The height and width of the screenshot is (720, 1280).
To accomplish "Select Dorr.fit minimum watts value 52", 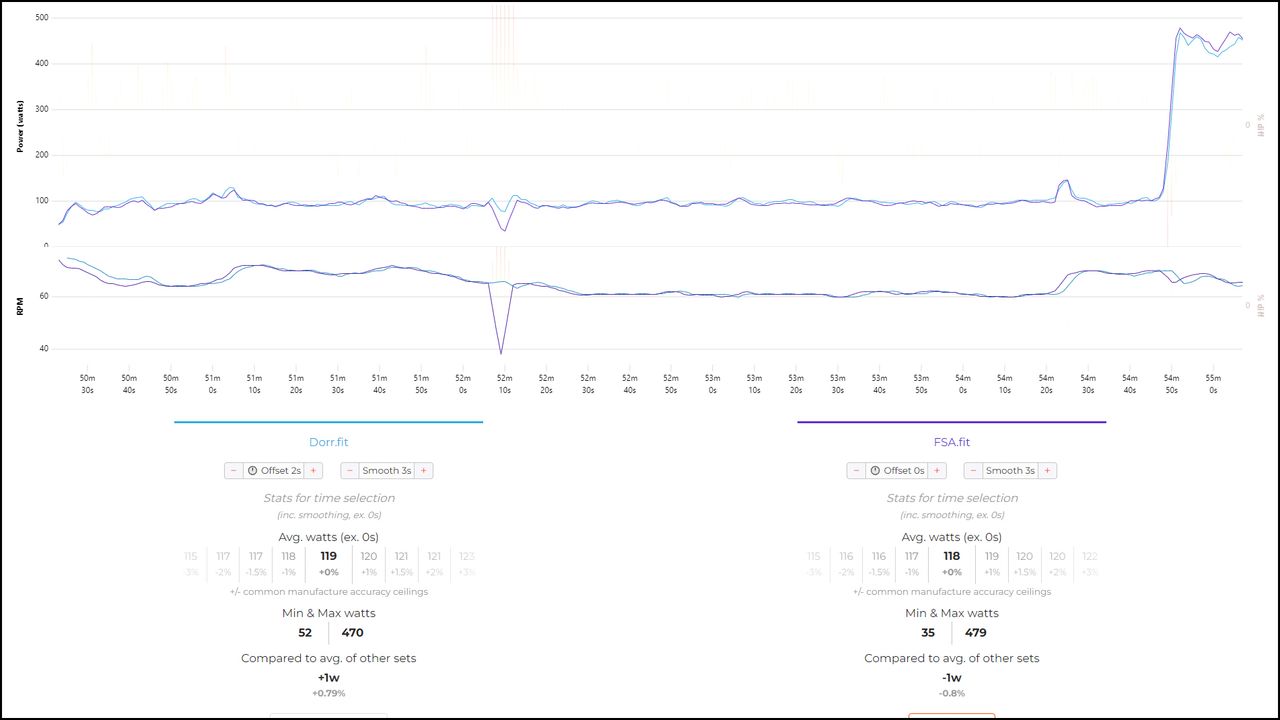I will click(x=305, y=633).
